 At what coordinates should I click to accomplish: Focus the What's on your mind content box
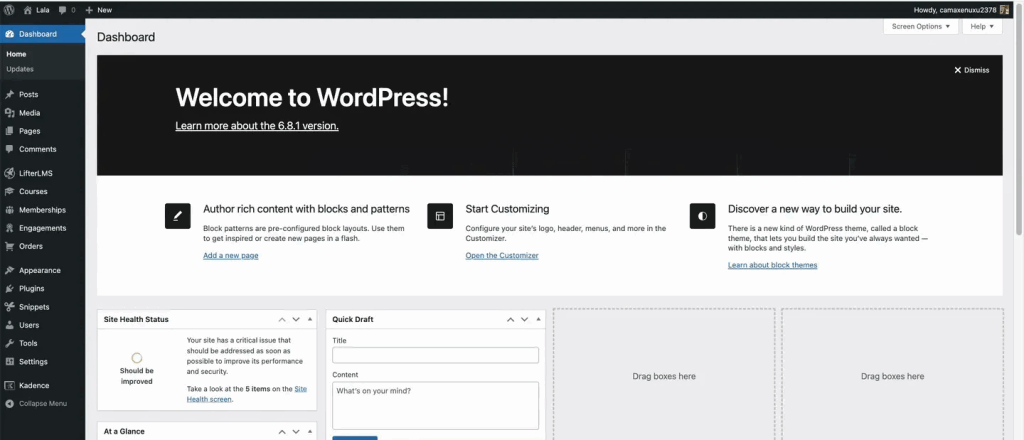436,405
